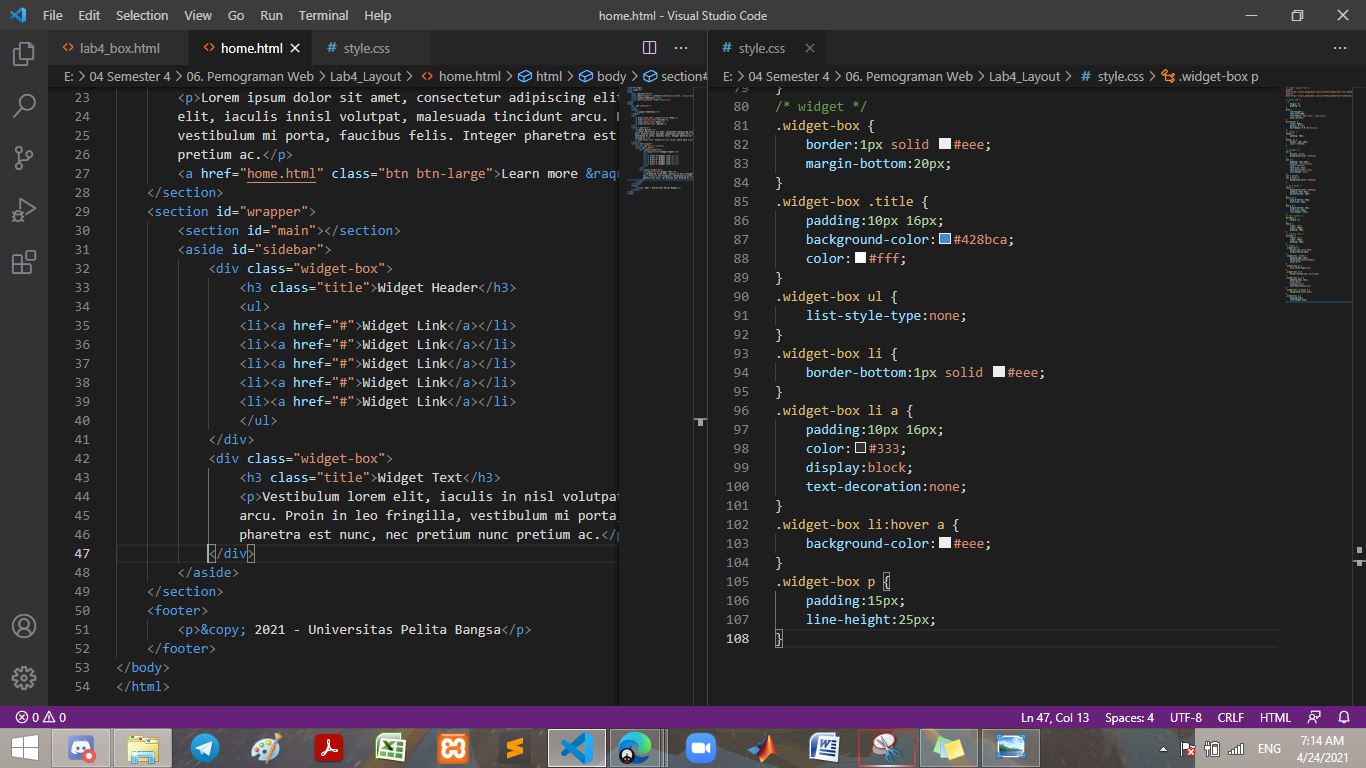Open the Selection menu
1366x768 pixels.
(142, 15)
